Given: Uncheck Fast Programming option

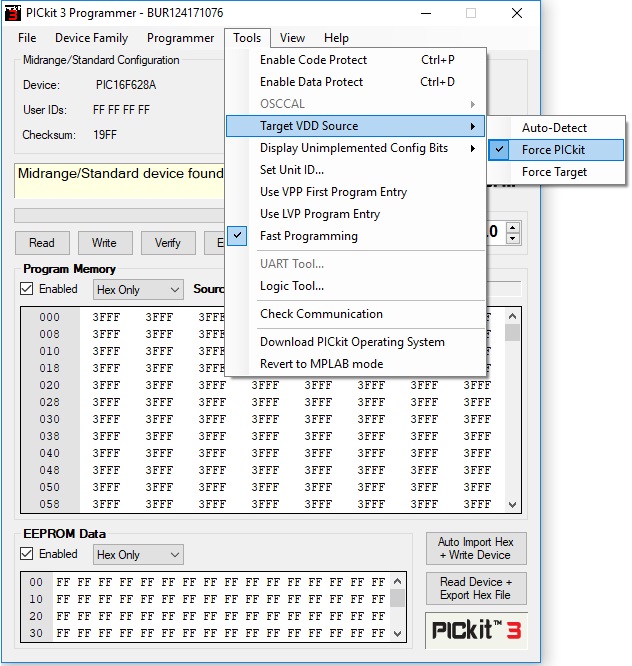Looking at the screenshot, I should coord(356,236).
